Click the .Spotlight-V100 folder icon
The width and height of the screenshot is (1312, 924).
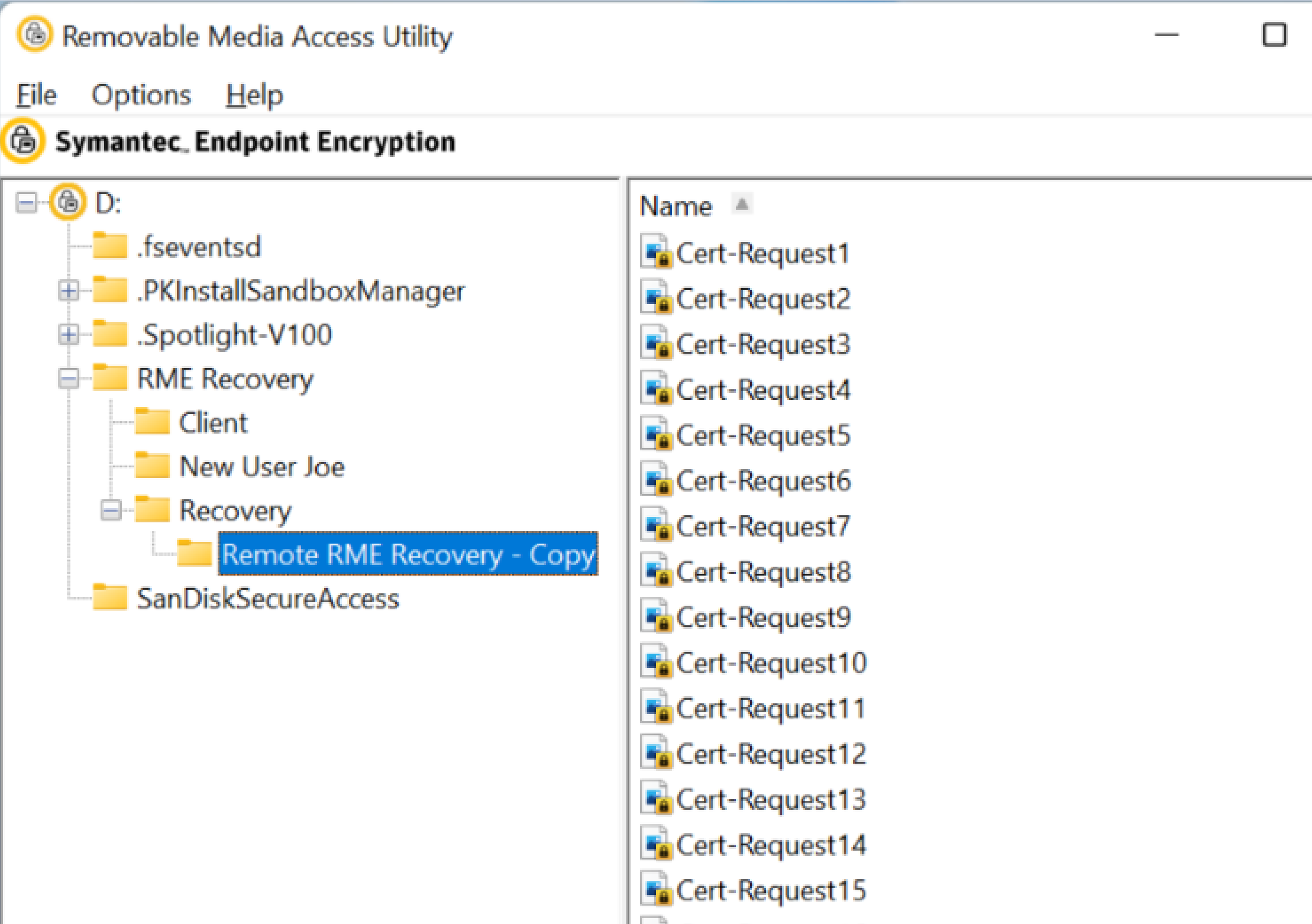point(110,333)
